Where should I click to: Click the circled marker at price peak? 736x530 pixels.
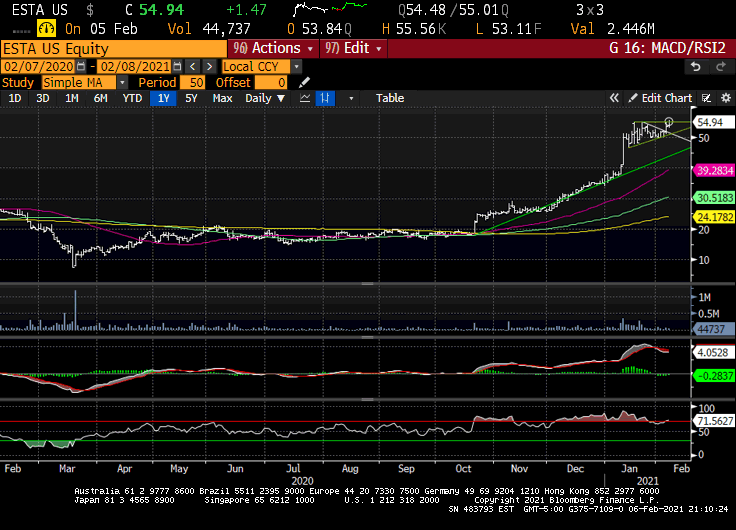pyautogui.click(x=669, y=122)
